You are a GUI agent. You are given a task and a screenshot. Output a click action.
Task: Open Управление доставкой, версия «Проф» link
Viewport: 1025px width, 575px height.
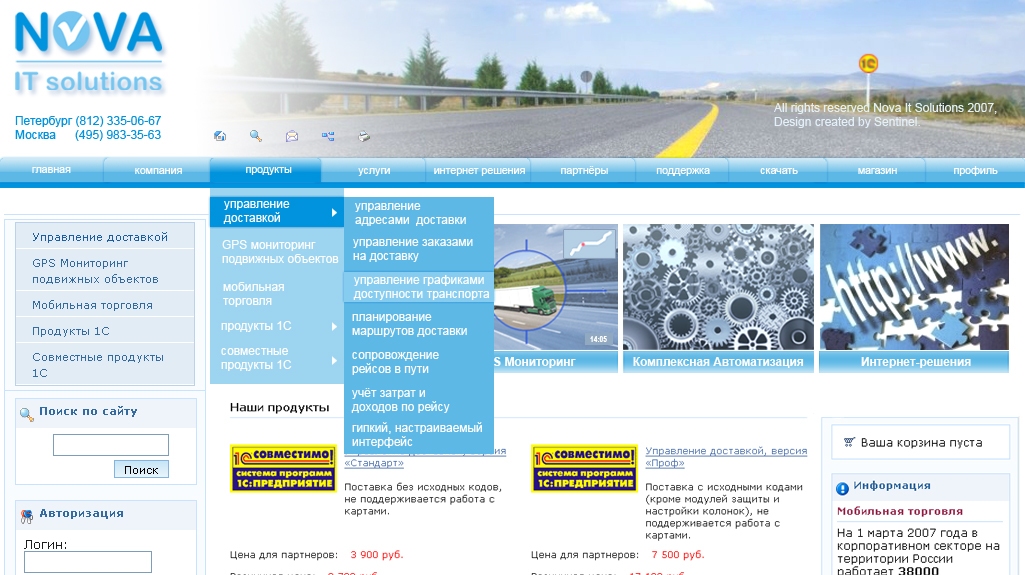click(x=726, y=457)
